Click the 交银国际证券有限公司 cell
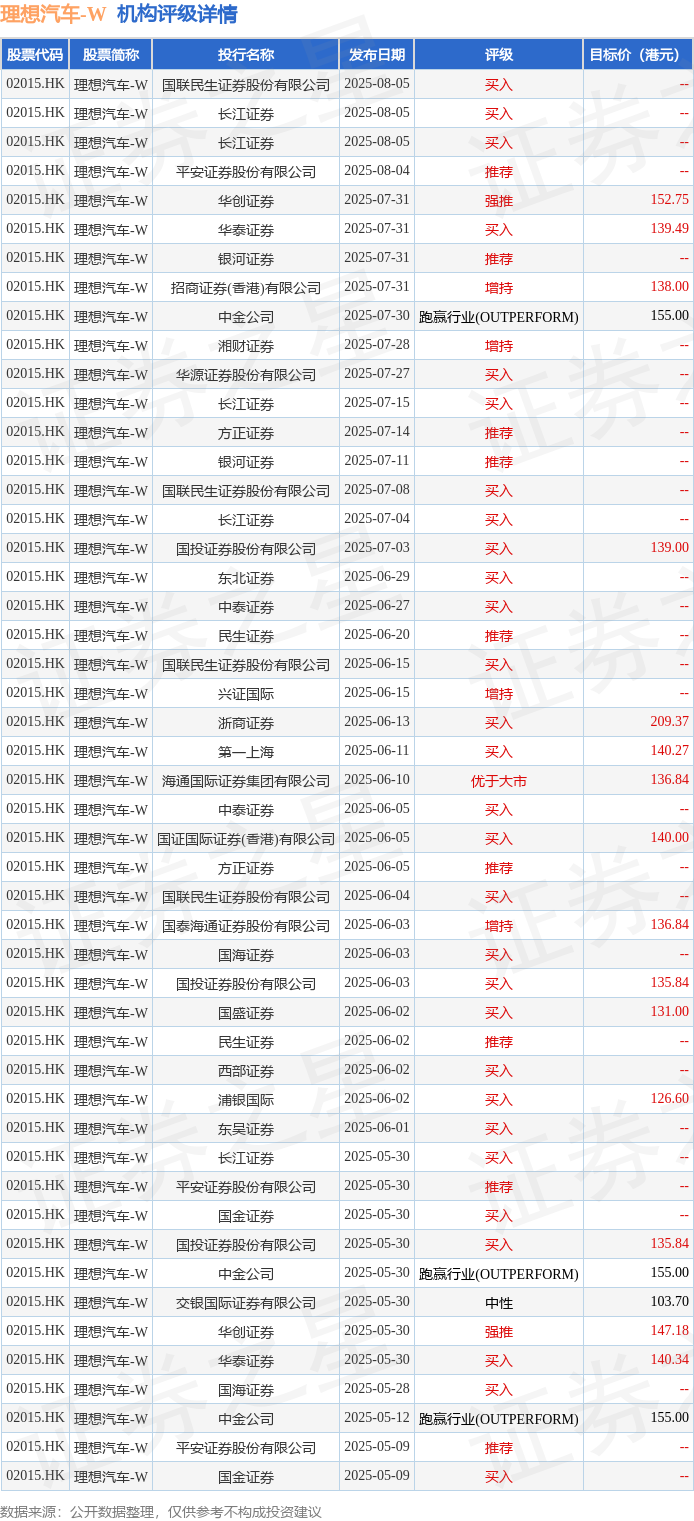This screenshot has width=694, height=1521. (x=246, y=1303)
